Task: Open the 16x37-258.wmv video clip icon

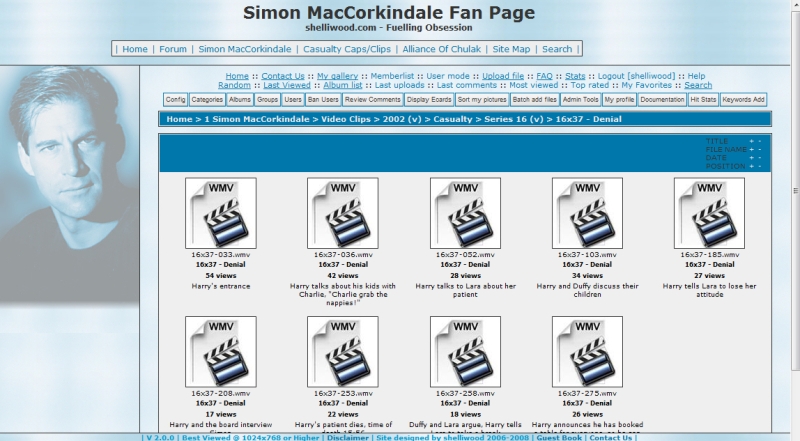Action: point(458,351)
